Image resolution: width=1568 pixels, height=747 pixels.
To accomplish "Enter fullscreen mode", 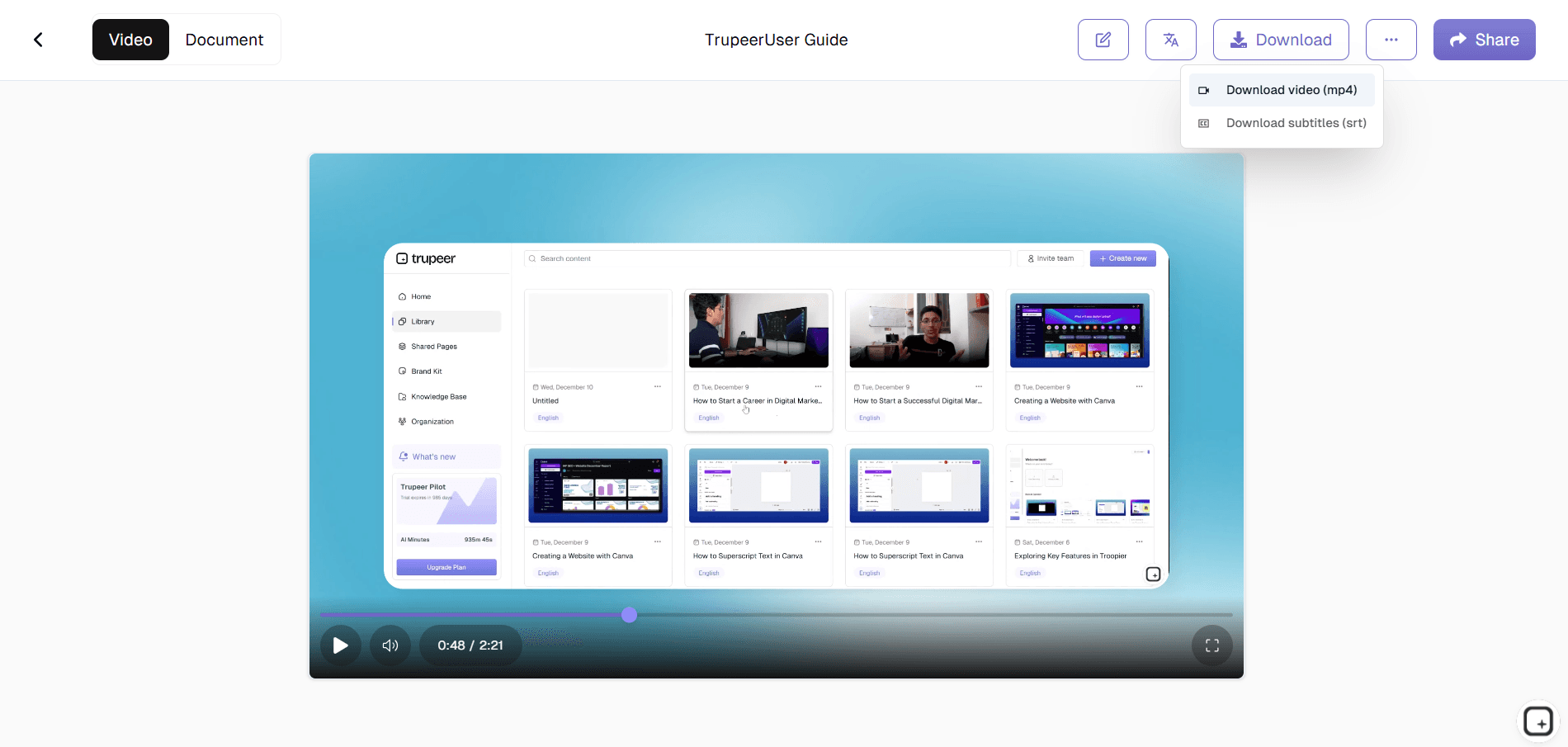I will 1212,645.
